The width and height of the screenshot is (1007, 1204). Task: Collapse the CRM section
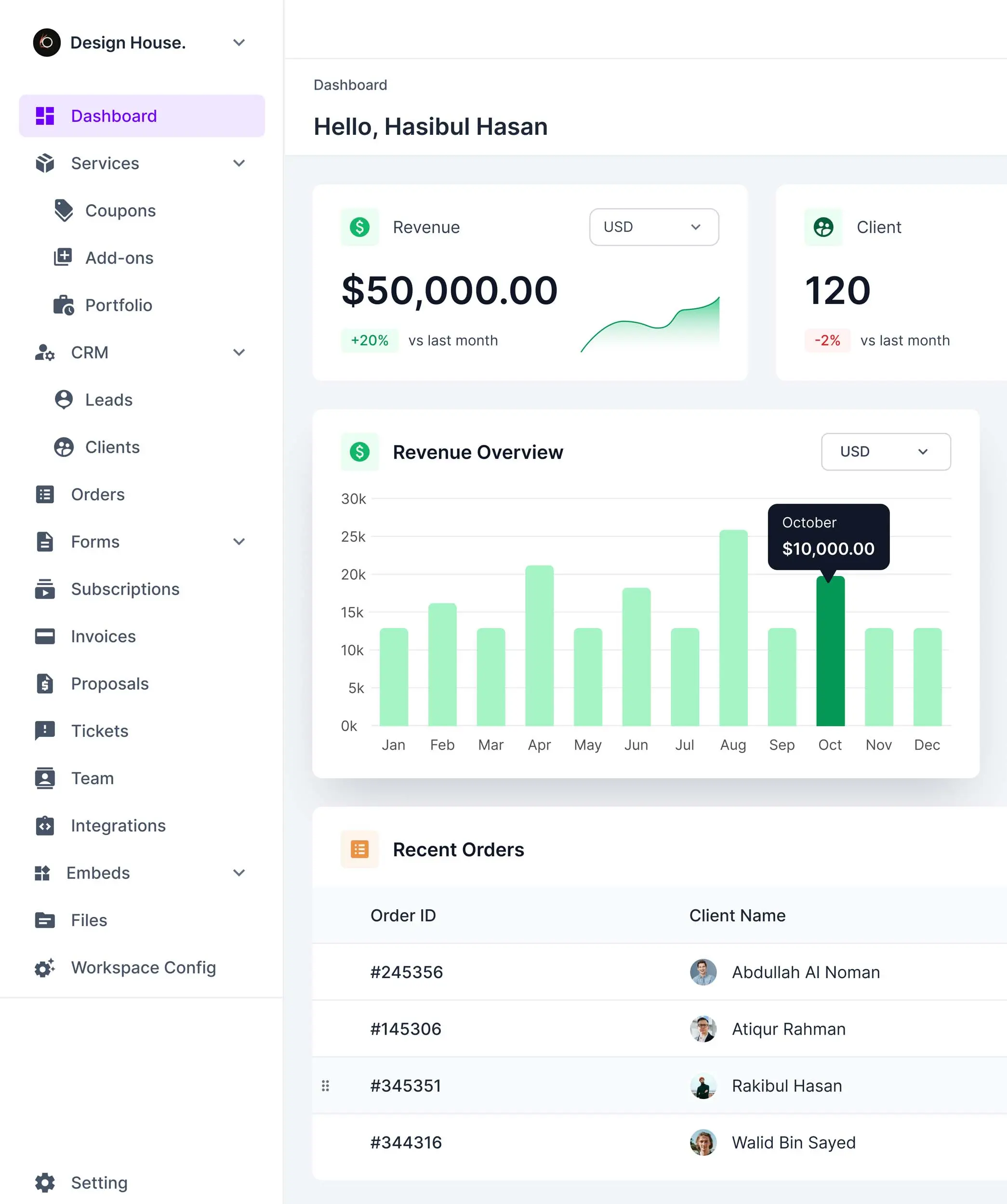[x=239, y=353]
